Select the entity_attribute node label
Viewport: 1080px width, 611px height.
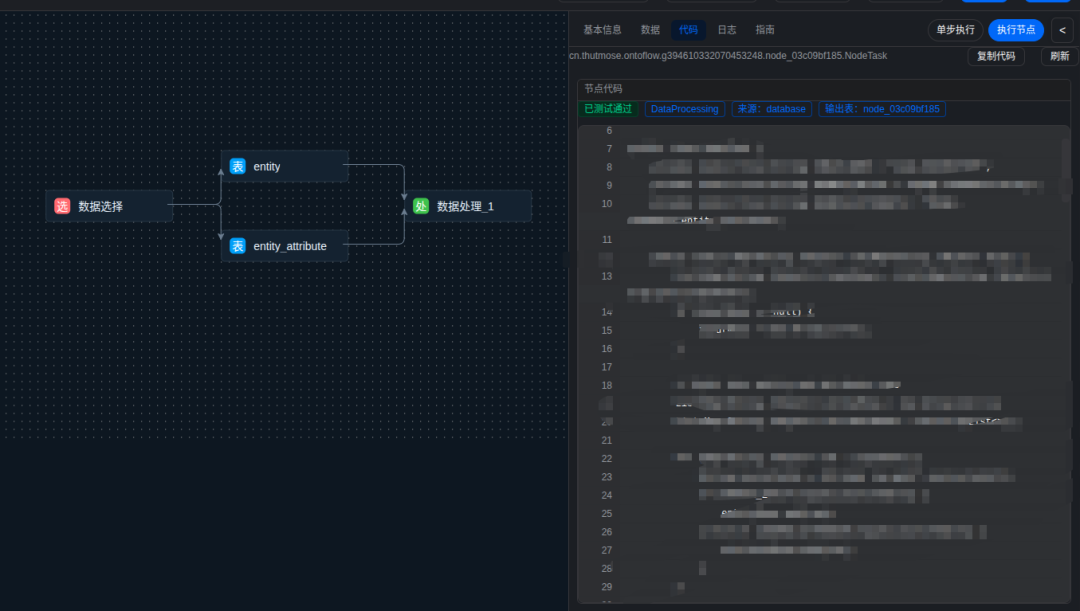tap(290, 246)
